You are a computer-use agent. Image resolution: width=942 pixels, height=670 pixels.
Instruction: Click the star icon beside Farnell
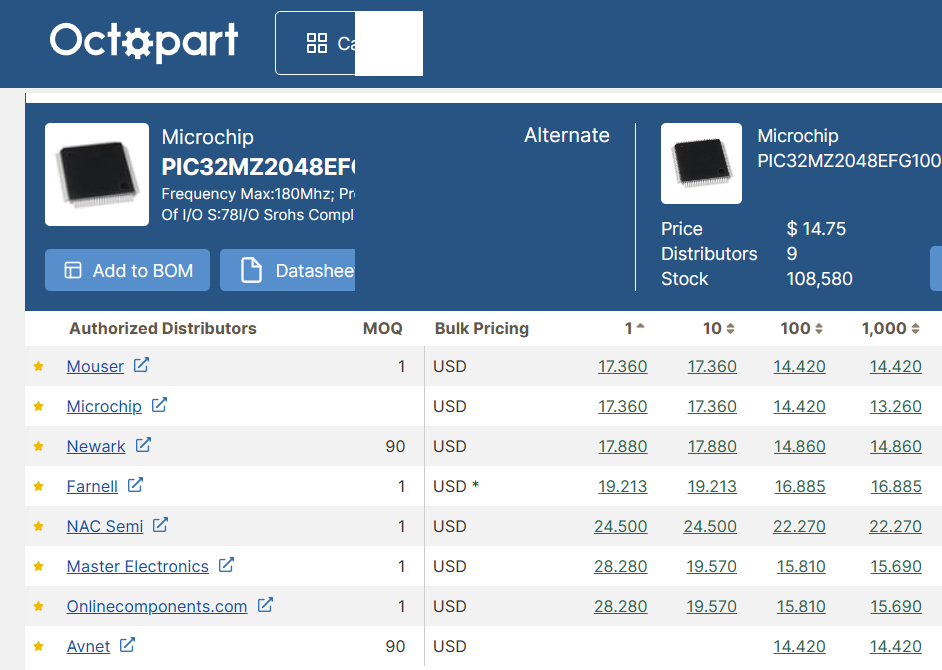38,486
